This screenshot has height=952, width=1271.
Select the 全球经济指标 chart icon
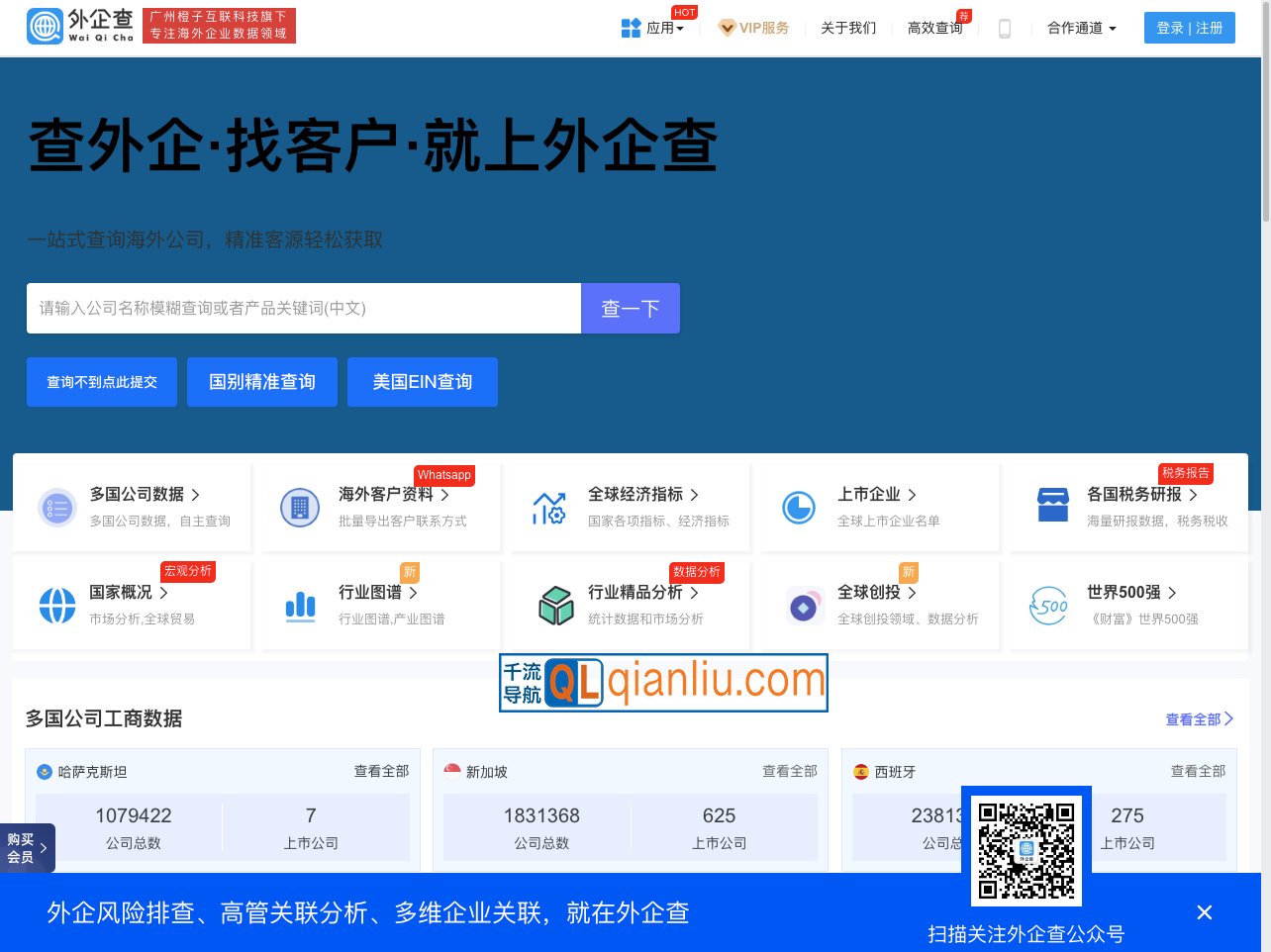(549, 507)
